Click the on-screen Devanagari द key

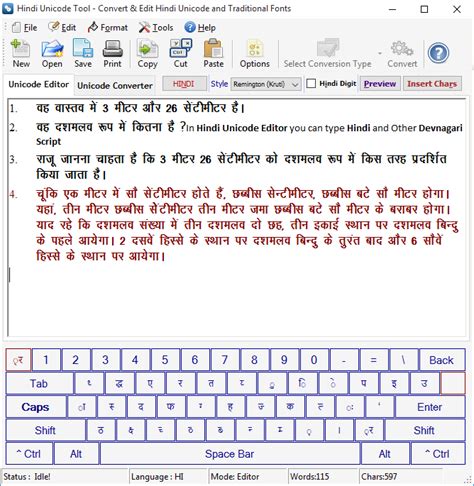click(141, 407)
